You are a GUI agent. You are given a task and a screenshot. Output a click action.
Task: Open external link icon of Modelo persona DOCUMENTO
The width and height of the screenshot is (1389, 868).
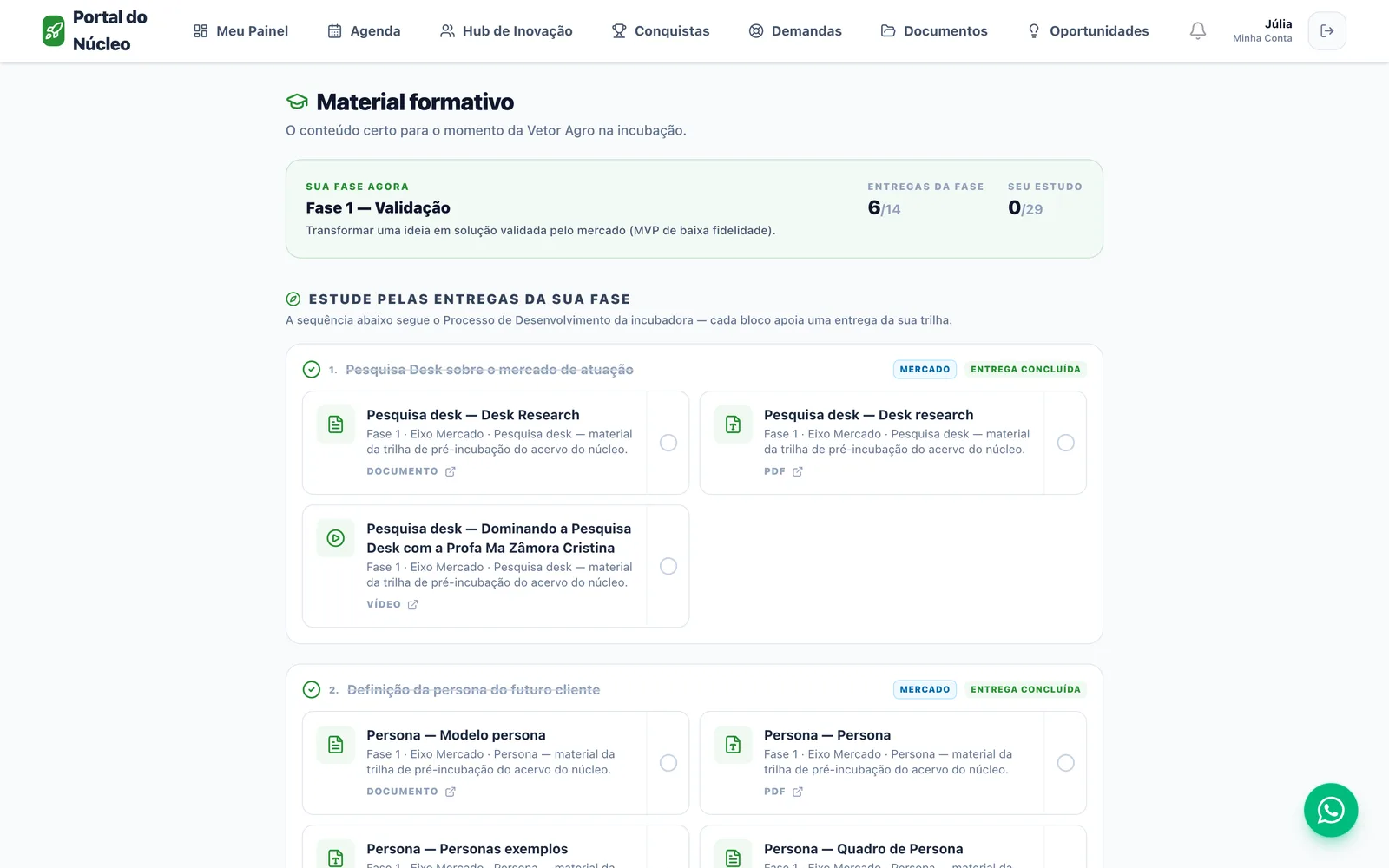pos(451,792)
